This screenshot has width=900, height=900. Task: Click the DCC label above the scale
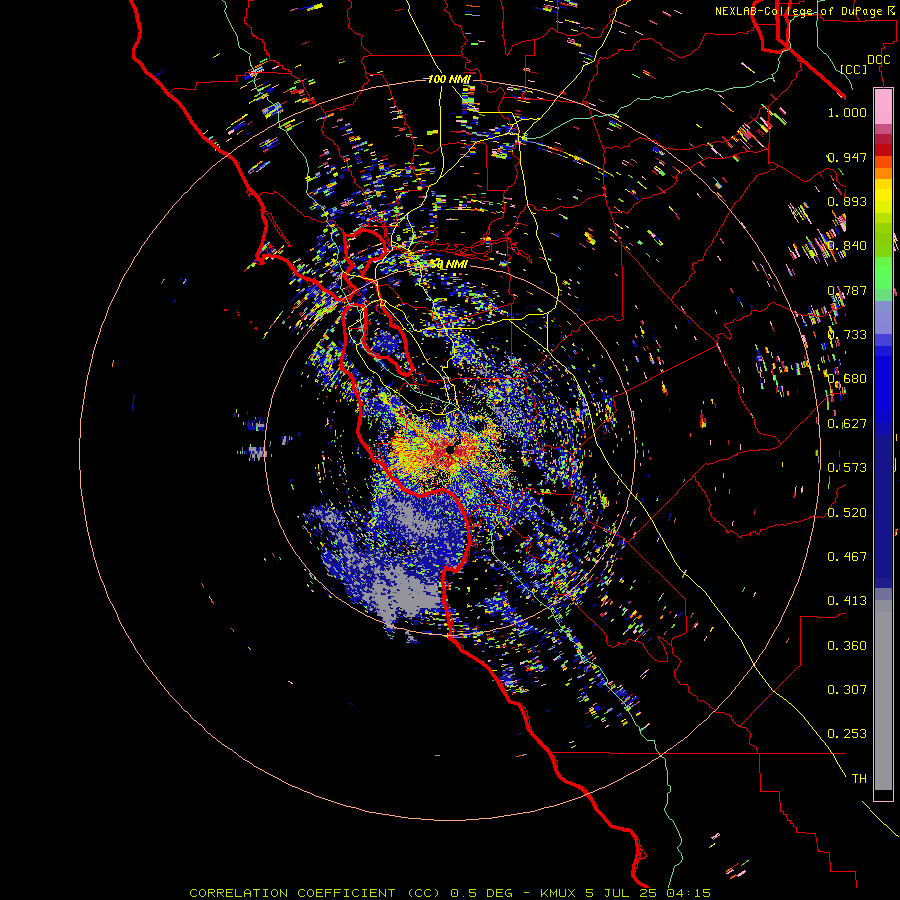tap(878, 60)
